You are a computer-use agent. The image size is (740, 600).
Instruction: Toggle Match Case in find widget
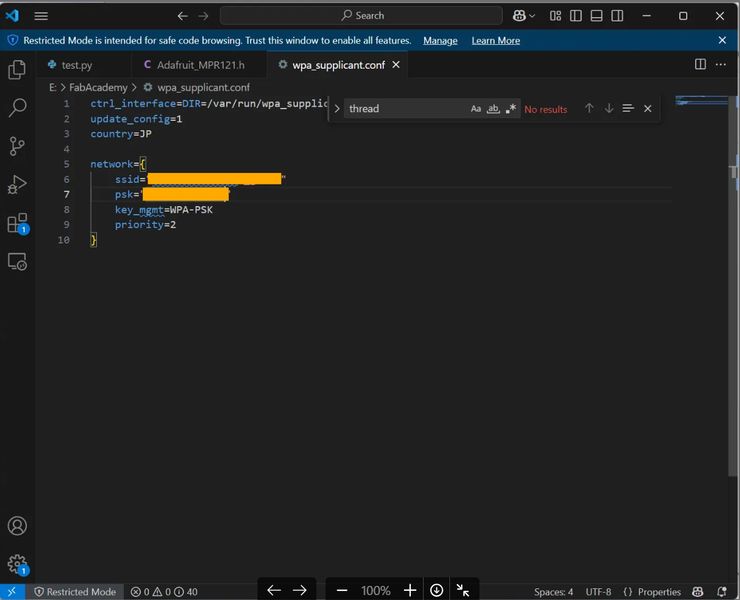tap(476, 109)
